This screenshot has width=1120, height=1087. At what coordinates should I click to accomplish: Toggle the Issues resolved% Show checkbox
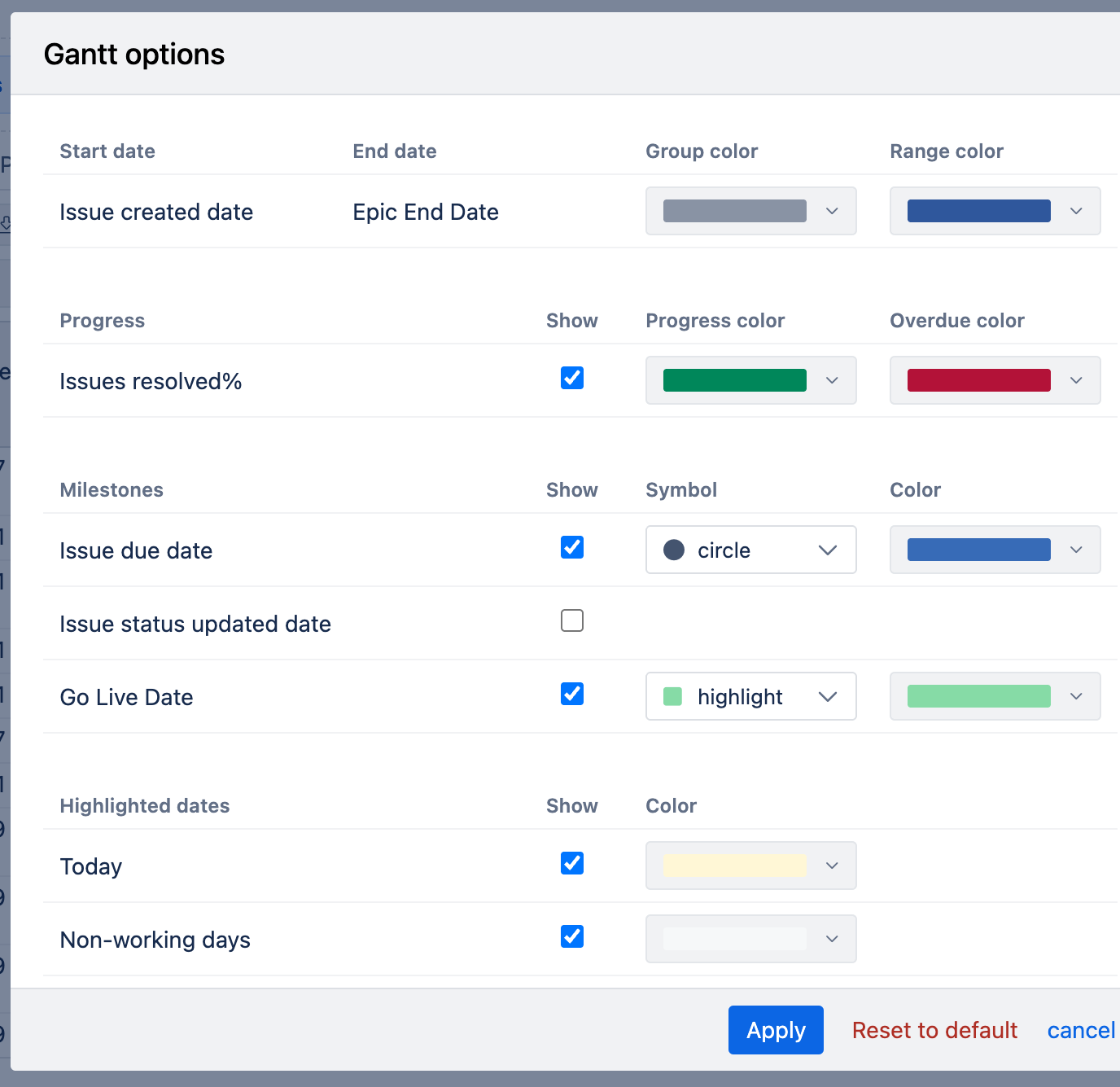click(572, 378)
